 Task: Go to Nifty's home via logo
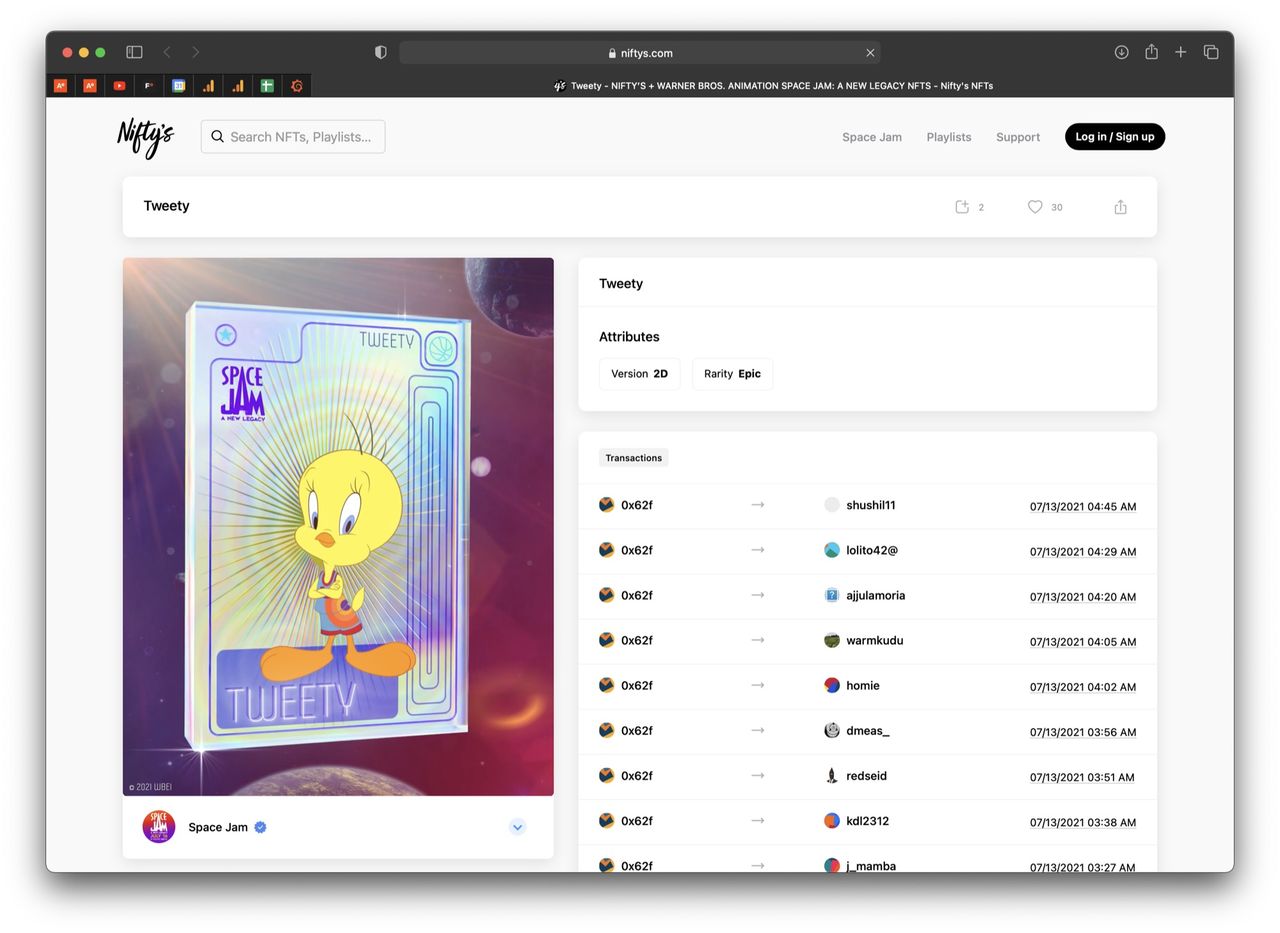click(145, 137)
